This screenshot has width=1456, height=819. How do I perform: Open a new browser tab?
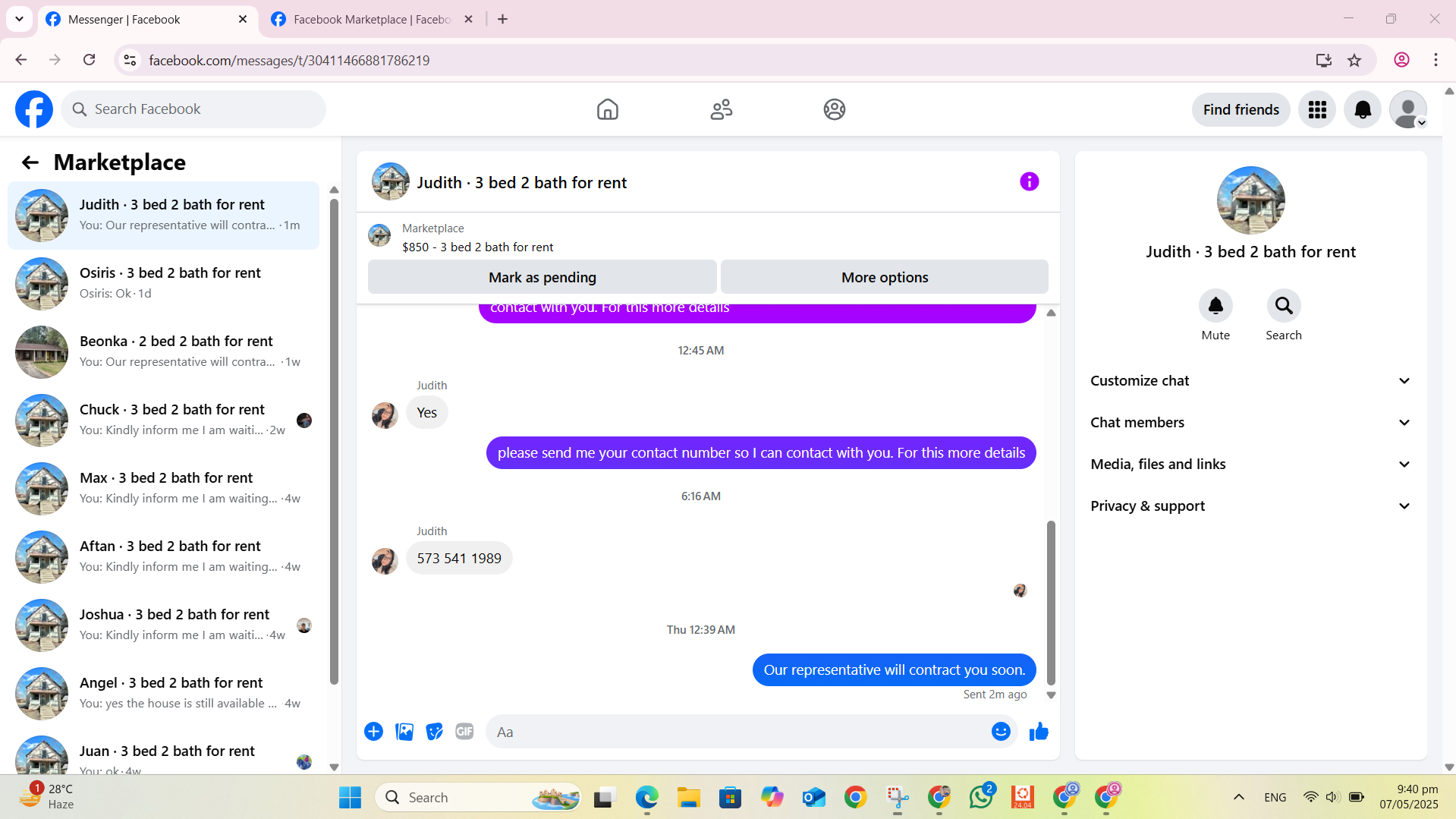click(x=502, y=20)
